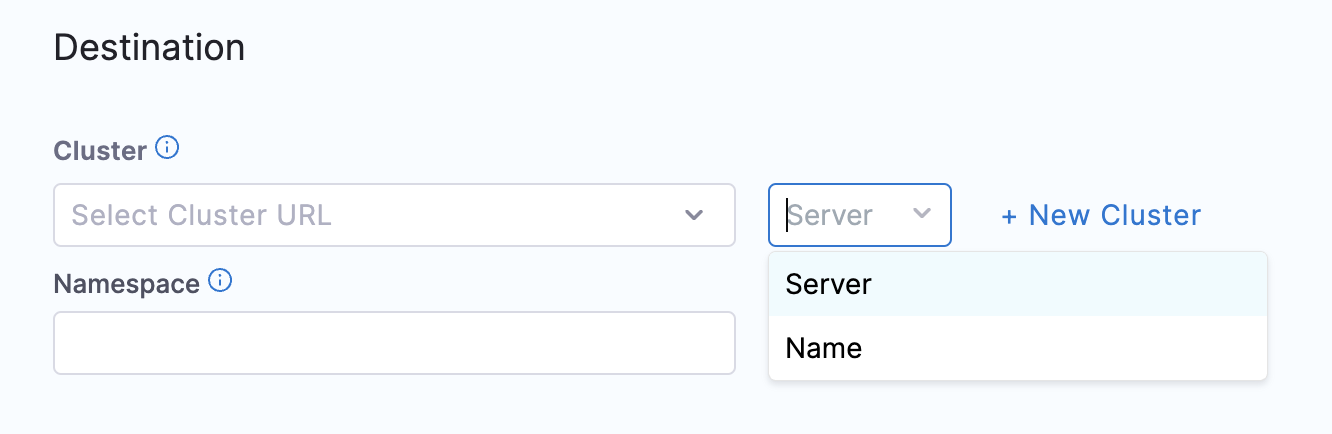The image size is (1332, 434).
Task: Collapse the Server type dropdown chevron
Action: coord(922,214)
